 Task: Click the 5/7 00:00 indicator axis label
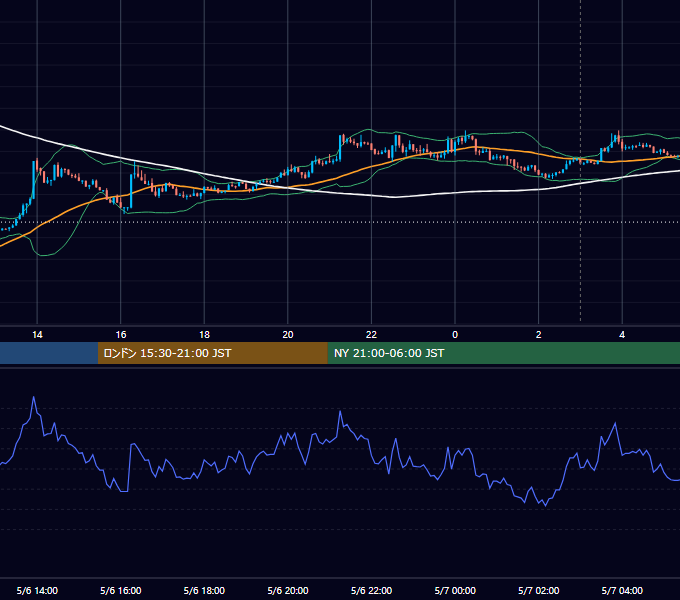point(455,590)
